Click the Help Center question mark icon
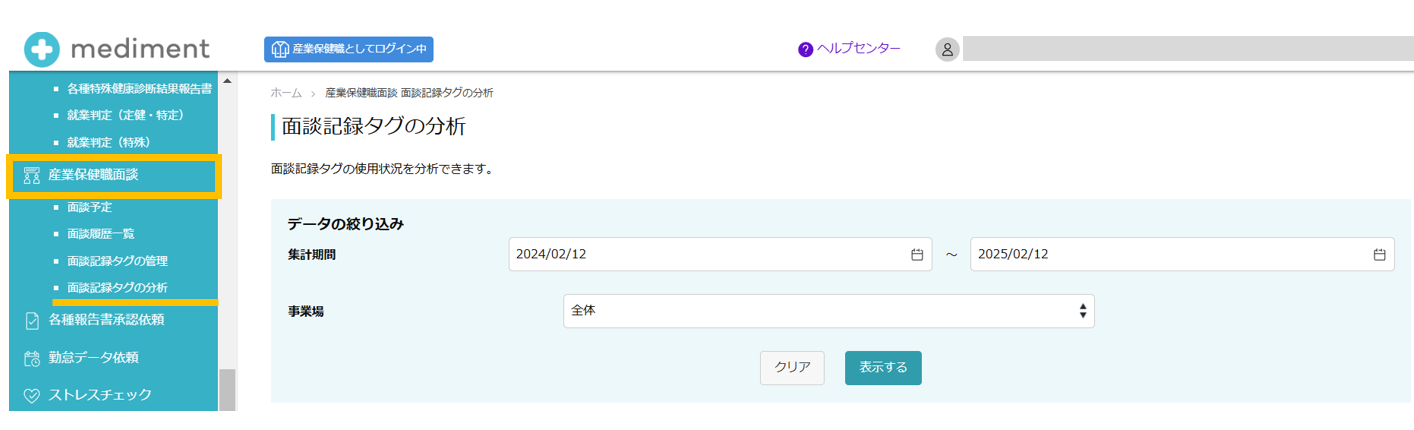 click(x=805, y=49)
